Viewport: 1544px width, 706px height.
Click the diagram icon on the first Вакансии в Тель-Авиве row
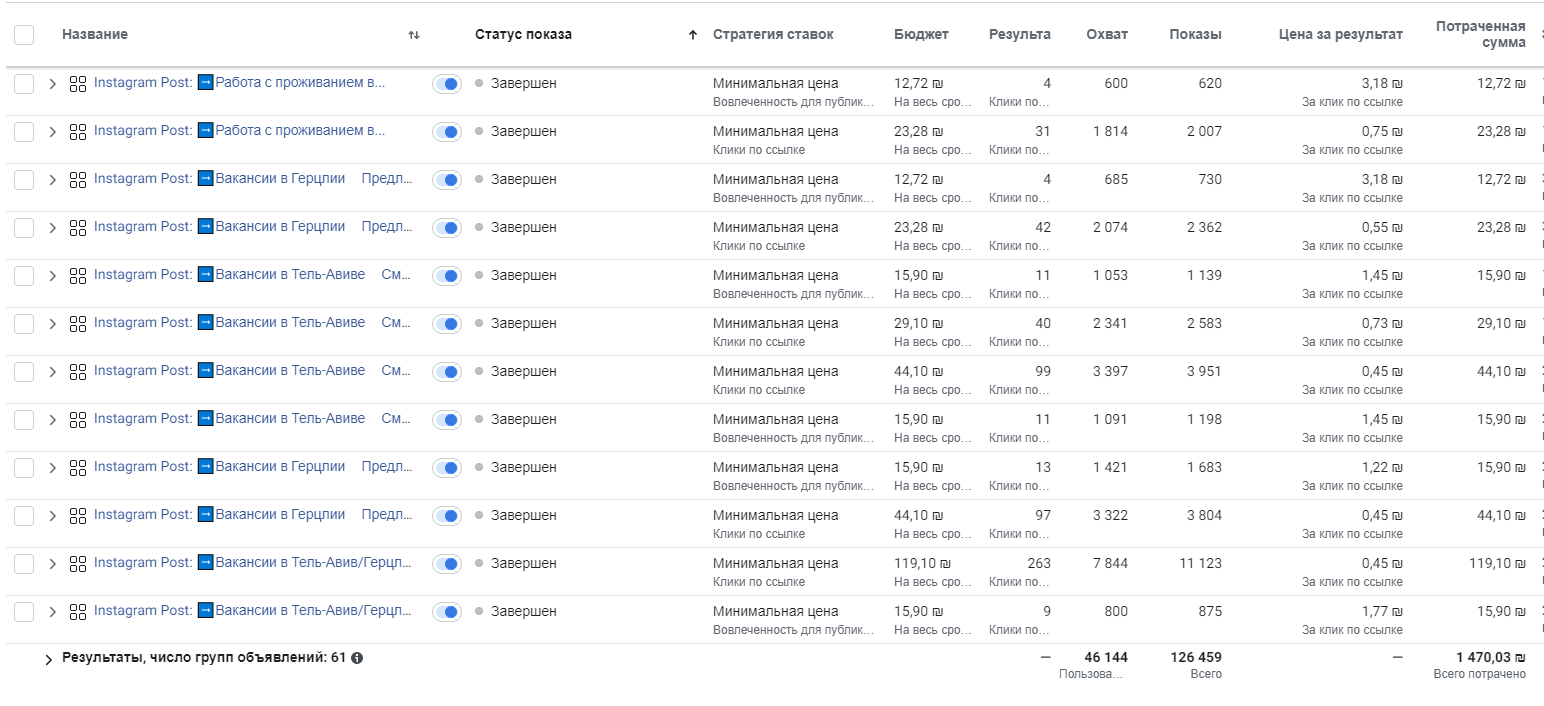click(x=78, y=275)
